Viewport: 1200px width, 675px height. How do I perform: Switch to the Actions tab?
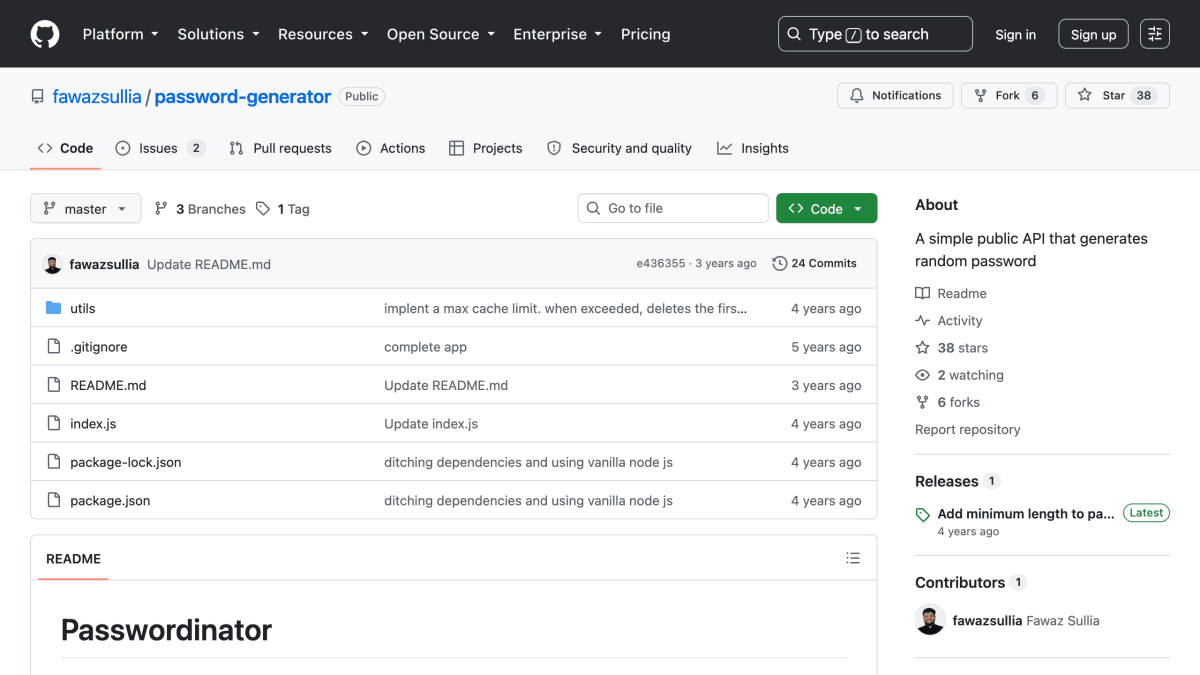coord(391,148)
